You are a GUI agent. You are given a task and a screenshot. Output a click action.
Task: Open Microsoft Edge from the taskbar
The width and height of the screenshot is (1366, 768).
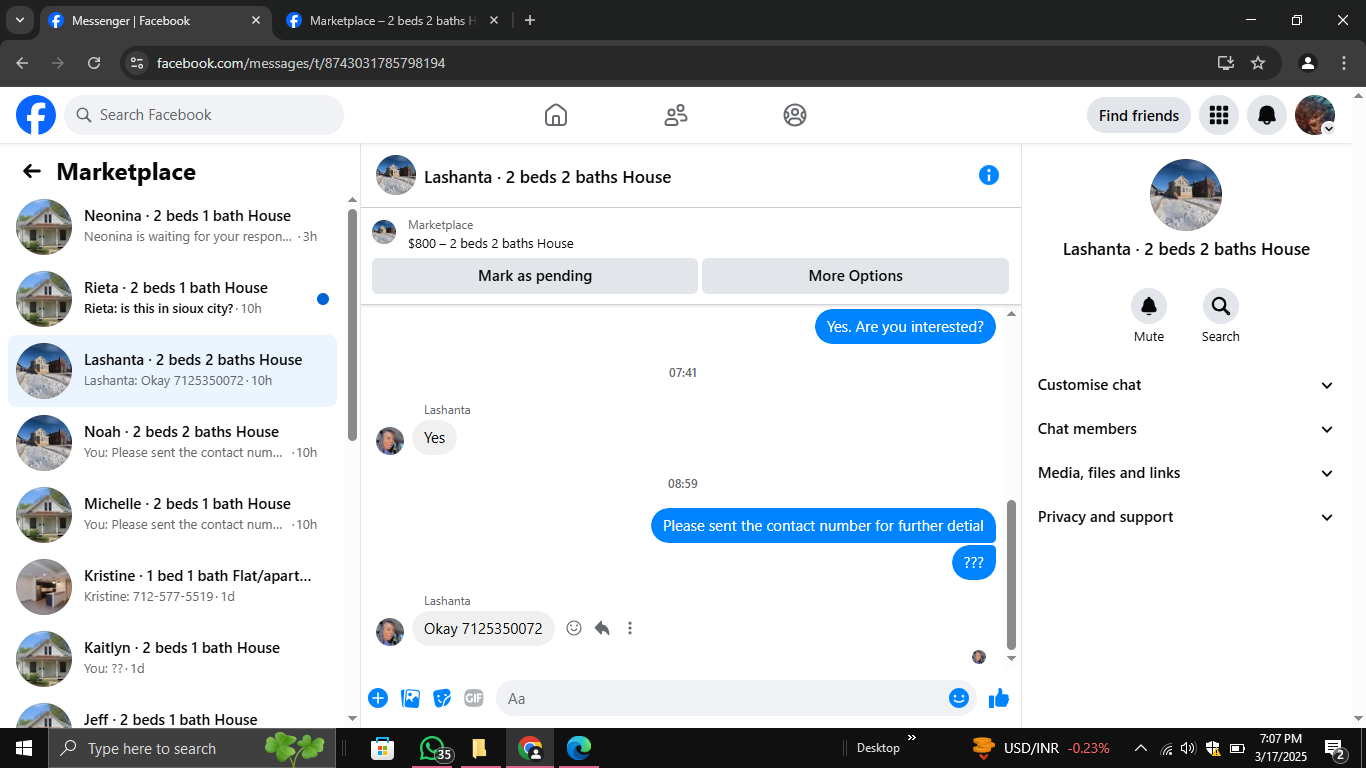579,748
